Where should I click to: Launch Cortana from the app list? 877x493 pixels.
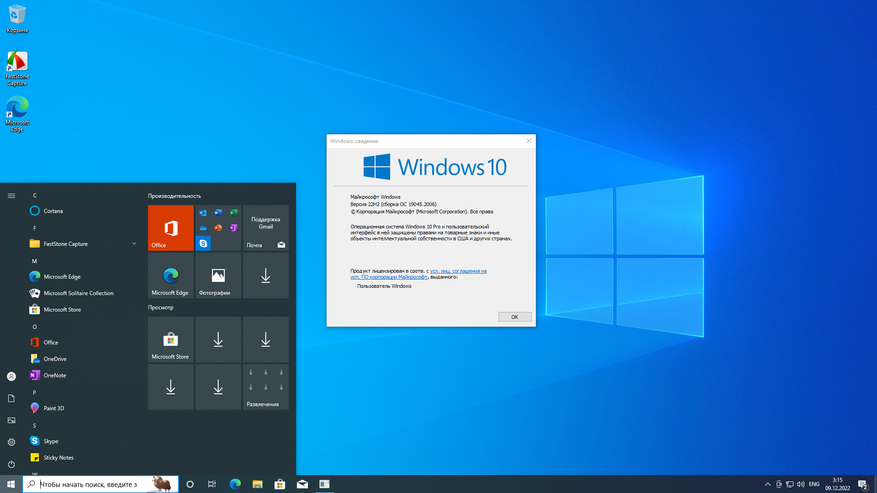[83, 211]
